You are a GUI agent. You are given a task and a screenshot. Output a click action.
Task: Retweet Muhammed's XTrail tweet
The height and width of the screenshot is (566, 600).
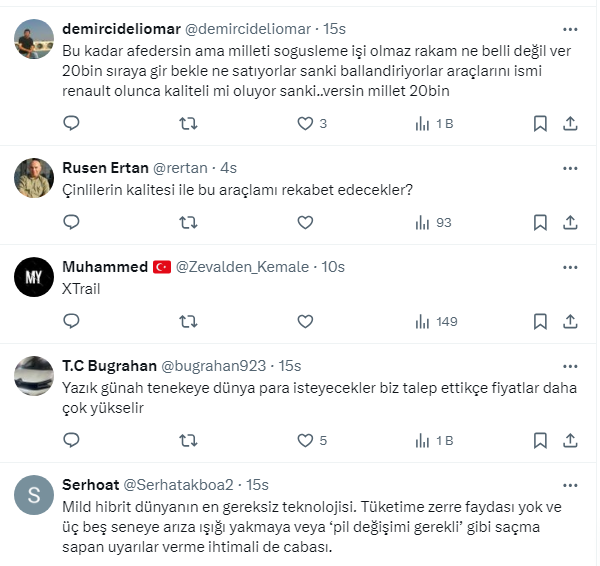click(x=187, y=321)
